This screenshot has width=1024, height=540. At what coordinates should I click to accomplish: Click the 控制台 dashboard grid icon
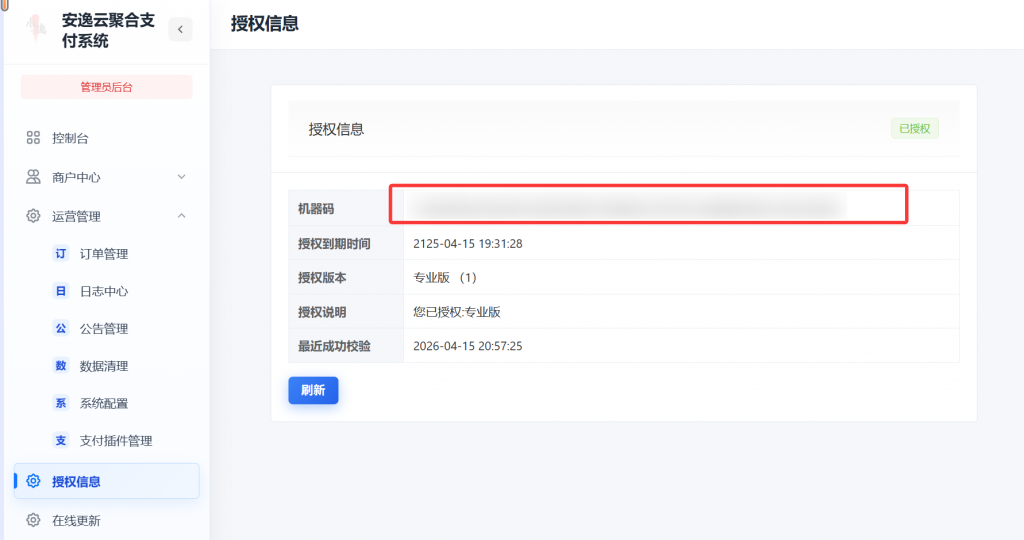33,138
